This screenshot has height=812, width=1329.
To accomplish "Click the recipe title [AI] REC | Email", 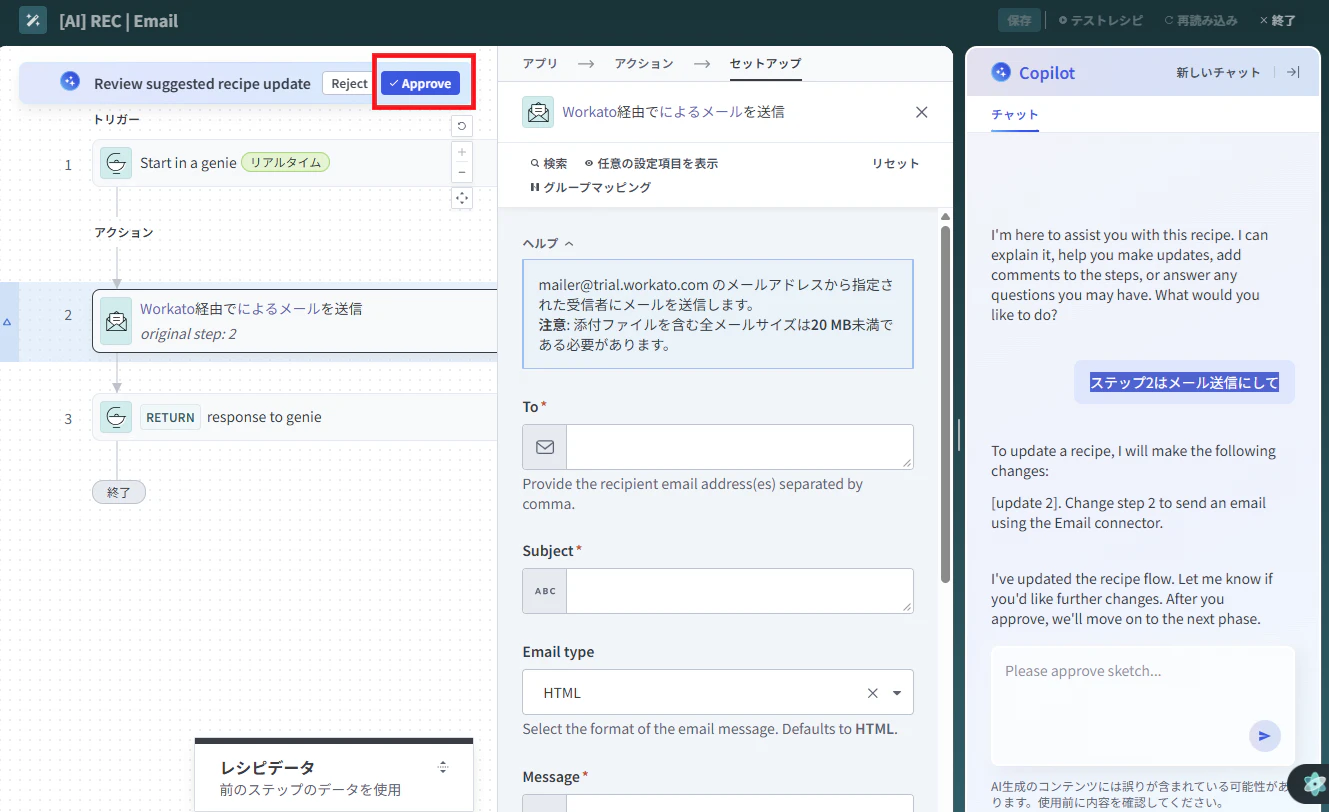I will [119, 20].
